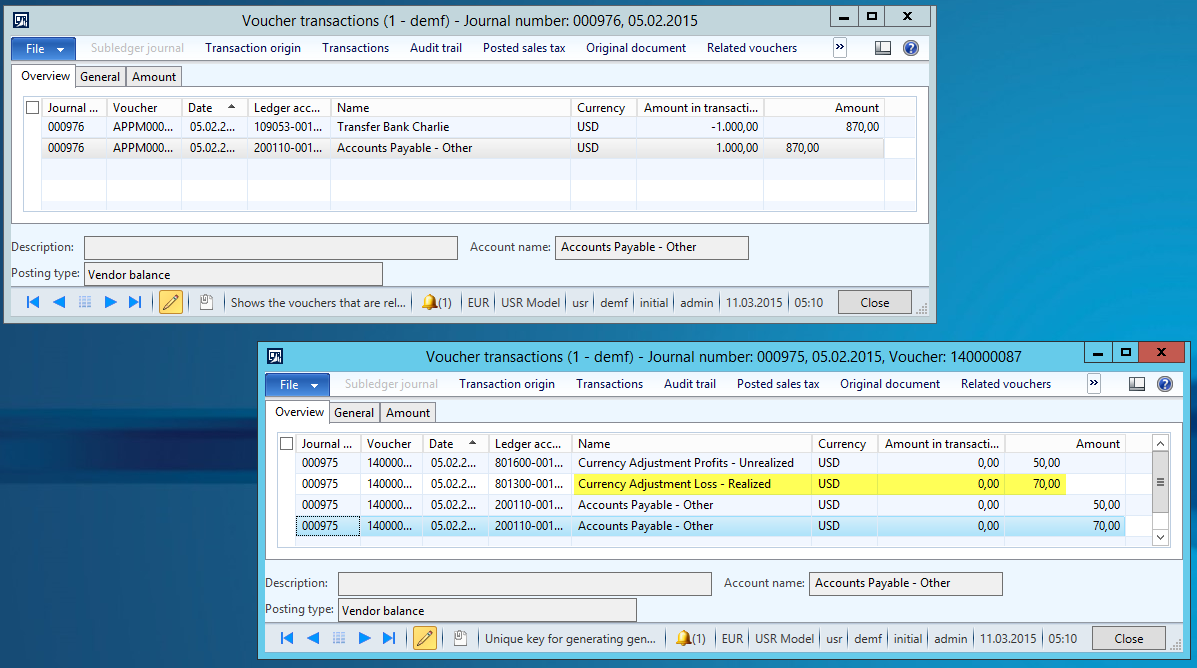
Task: Expand the toolbar overflow chevron in the lower window
Action: 1094,383
